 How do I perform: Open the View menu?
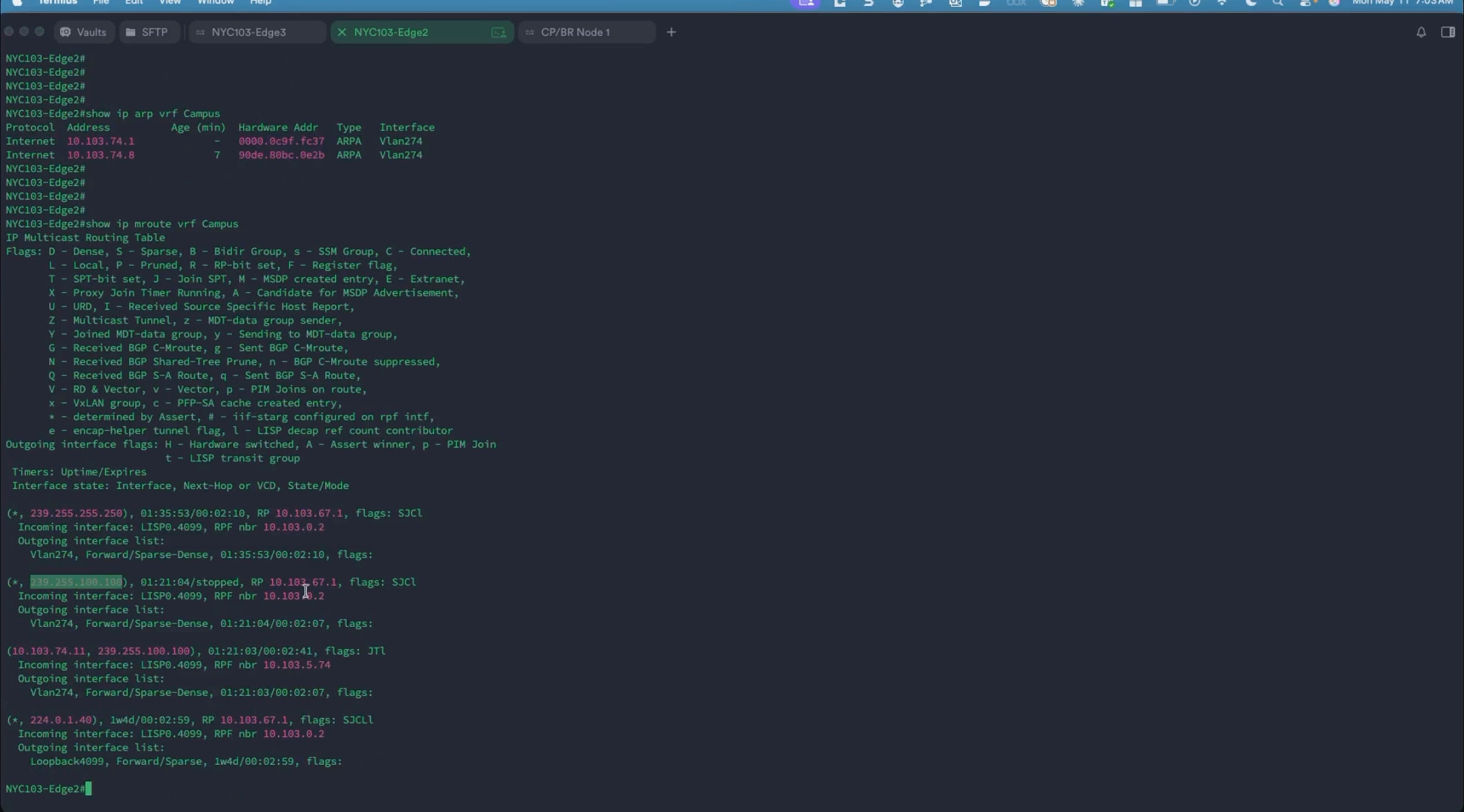coord(170,3)
